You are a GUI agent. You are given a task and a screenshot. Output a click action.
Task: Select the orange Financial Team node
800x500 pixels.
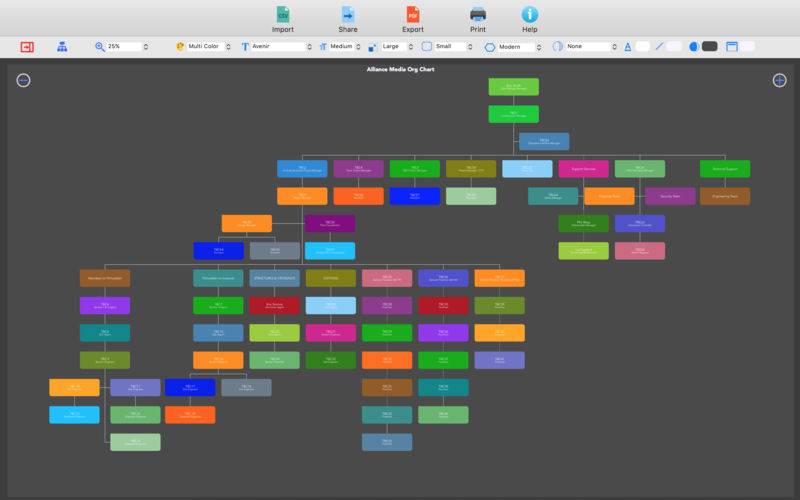point(609,196)
